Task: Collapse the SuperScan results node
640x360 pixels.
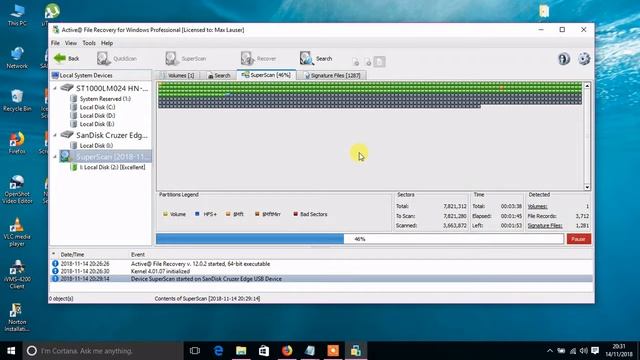Action: pyautogui.click(x=55, y=157)
